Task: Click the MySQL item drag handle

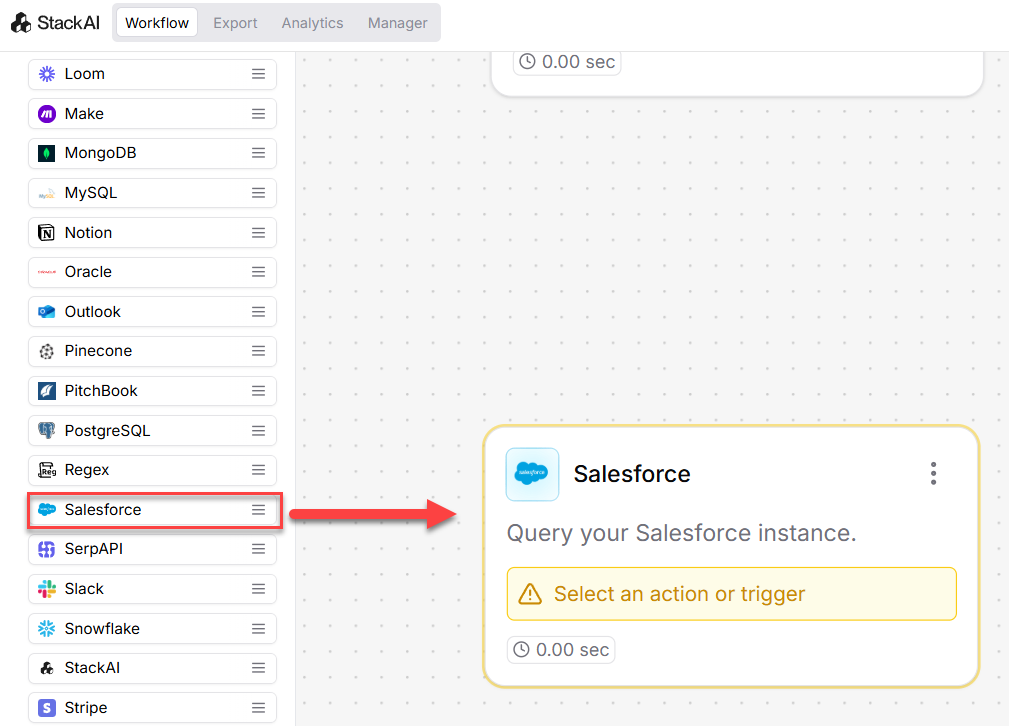Action: point(258,193)
